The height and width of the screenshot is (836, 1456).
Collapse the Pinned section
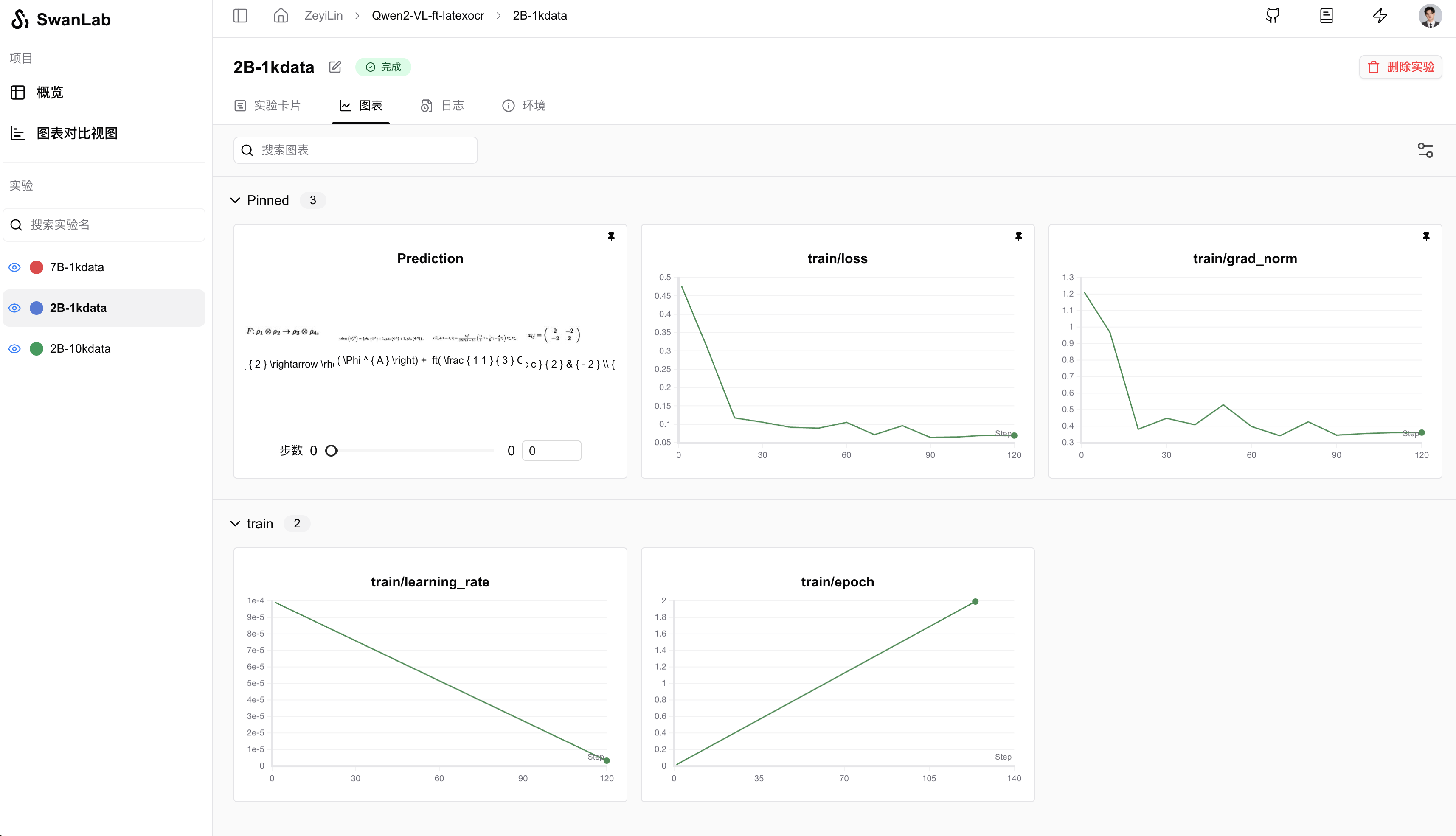[x=235, y=200]
